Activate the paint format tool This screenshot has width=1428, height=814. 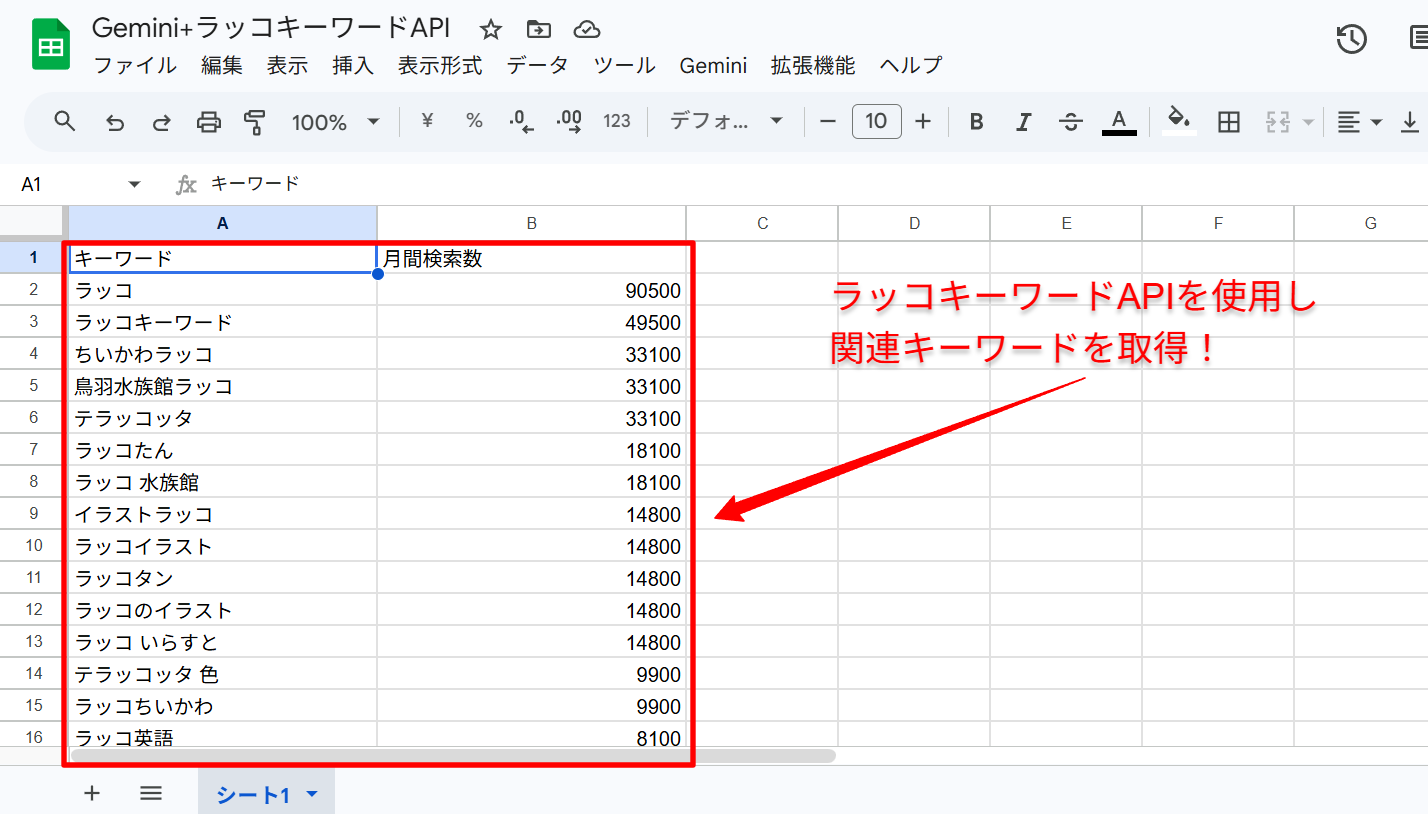tap(255, 122)
